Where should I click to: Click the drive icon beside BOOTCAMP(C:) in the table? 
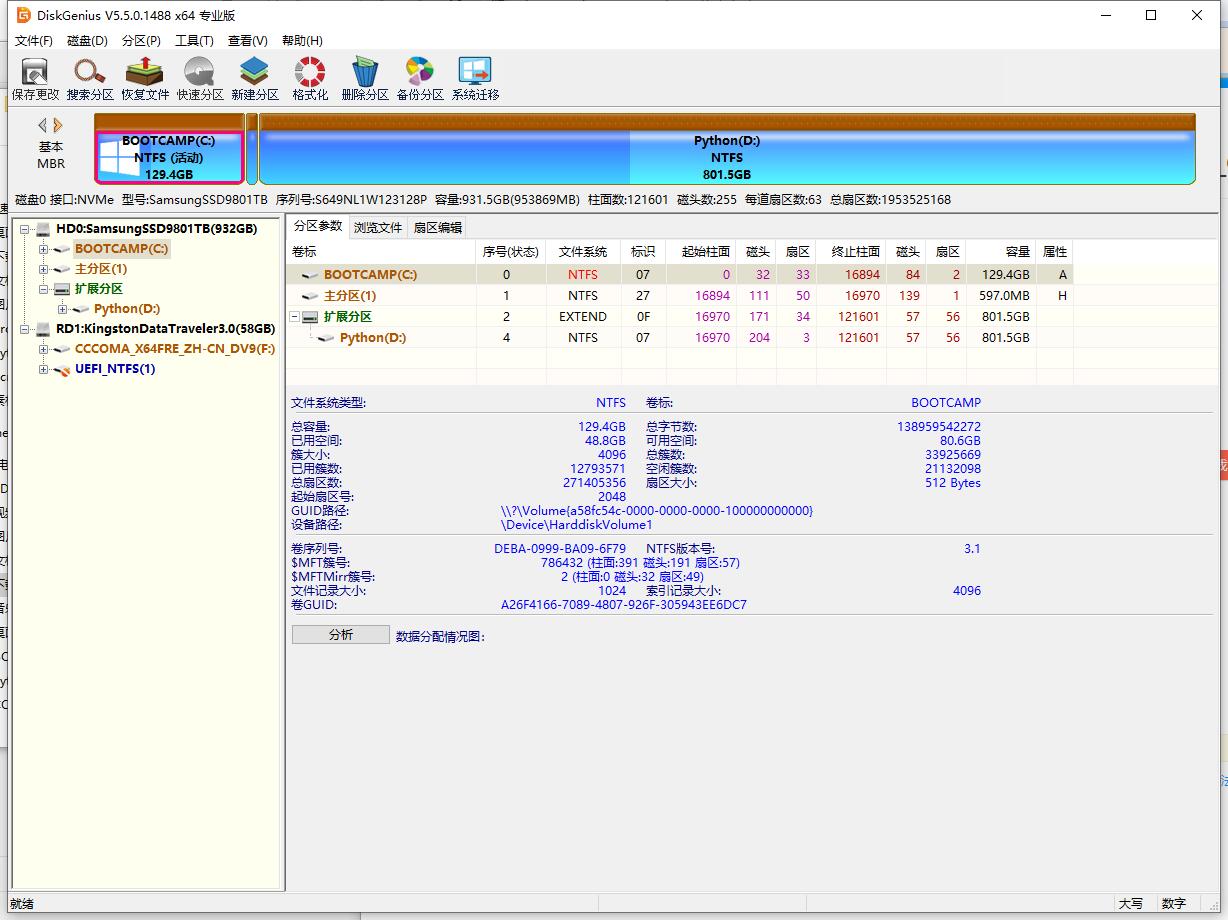pyautogui.click(x=311, y=275)
